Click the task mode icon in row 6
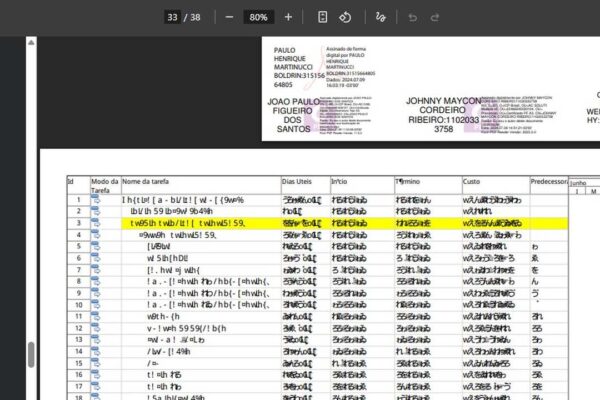This screenshot has width=600, height=400. [95, 258]
